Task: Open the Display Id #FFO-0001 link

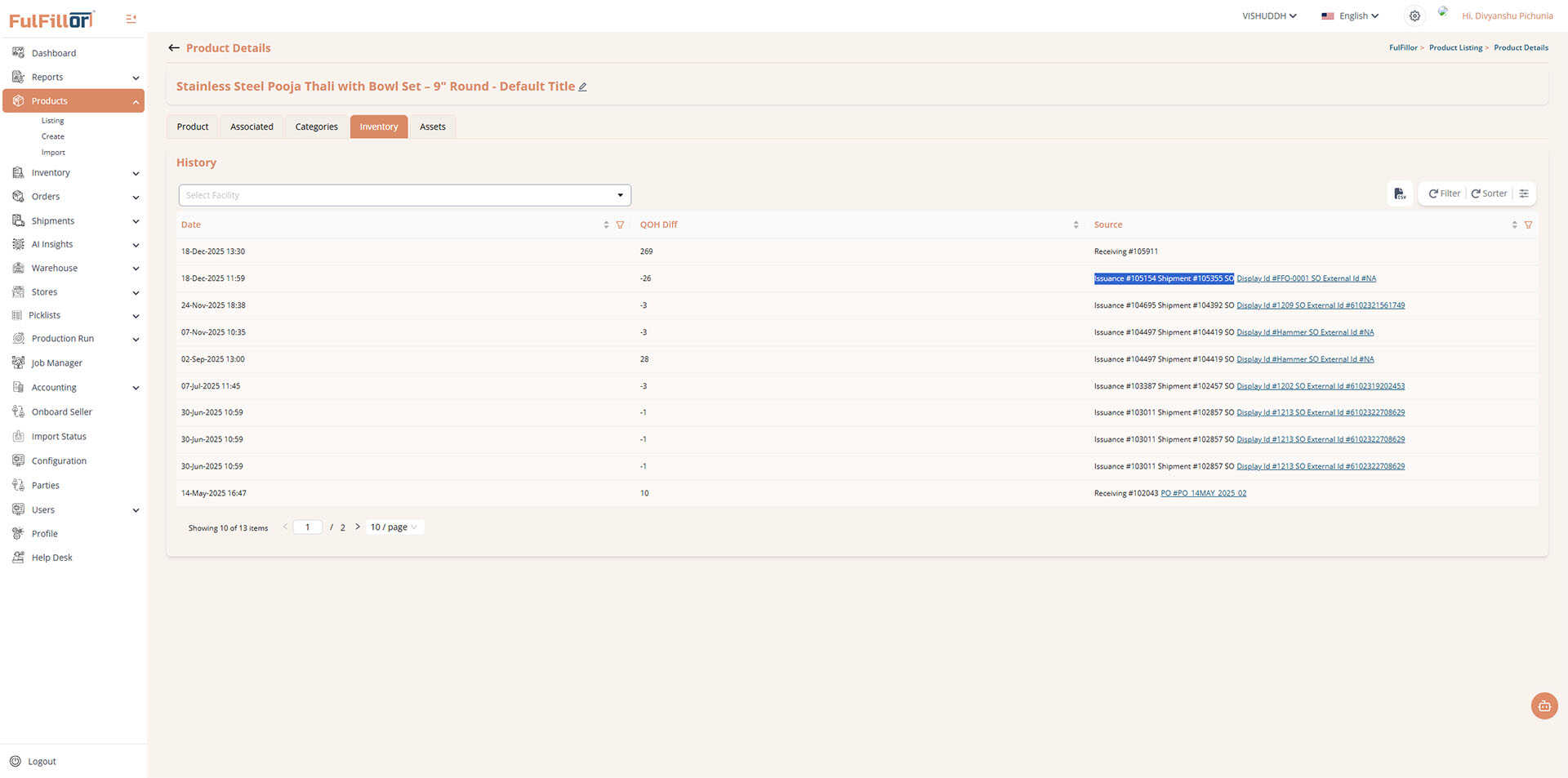Action: tap(1306, 278)
